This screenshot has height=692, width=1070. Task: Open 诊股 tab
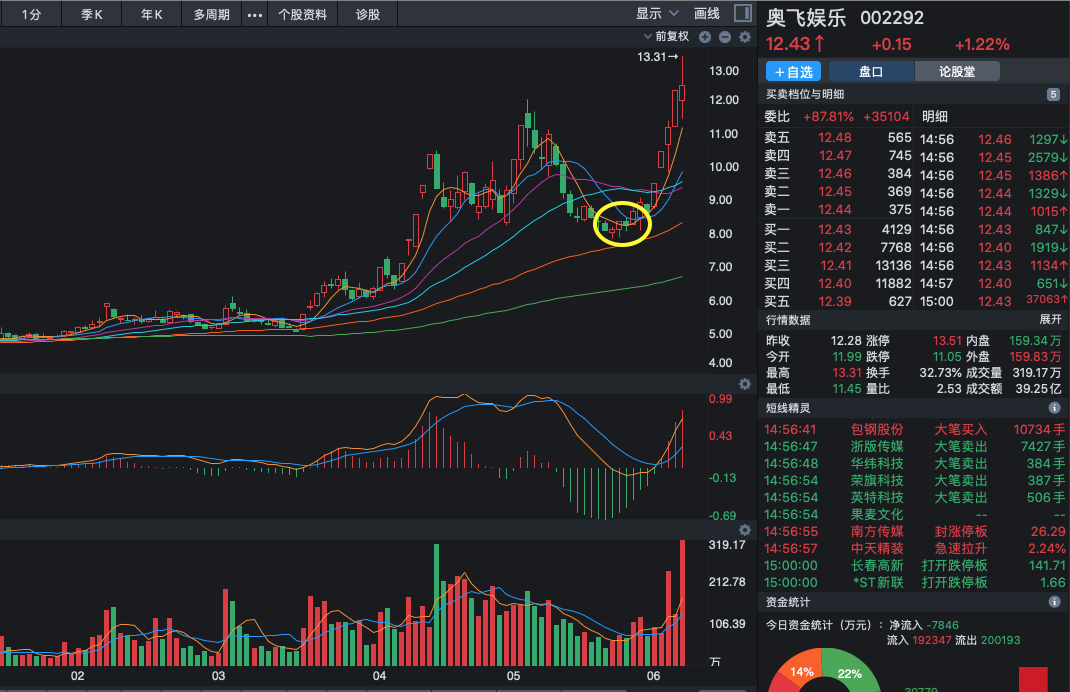pyautogui.click(x=368, y=14)
